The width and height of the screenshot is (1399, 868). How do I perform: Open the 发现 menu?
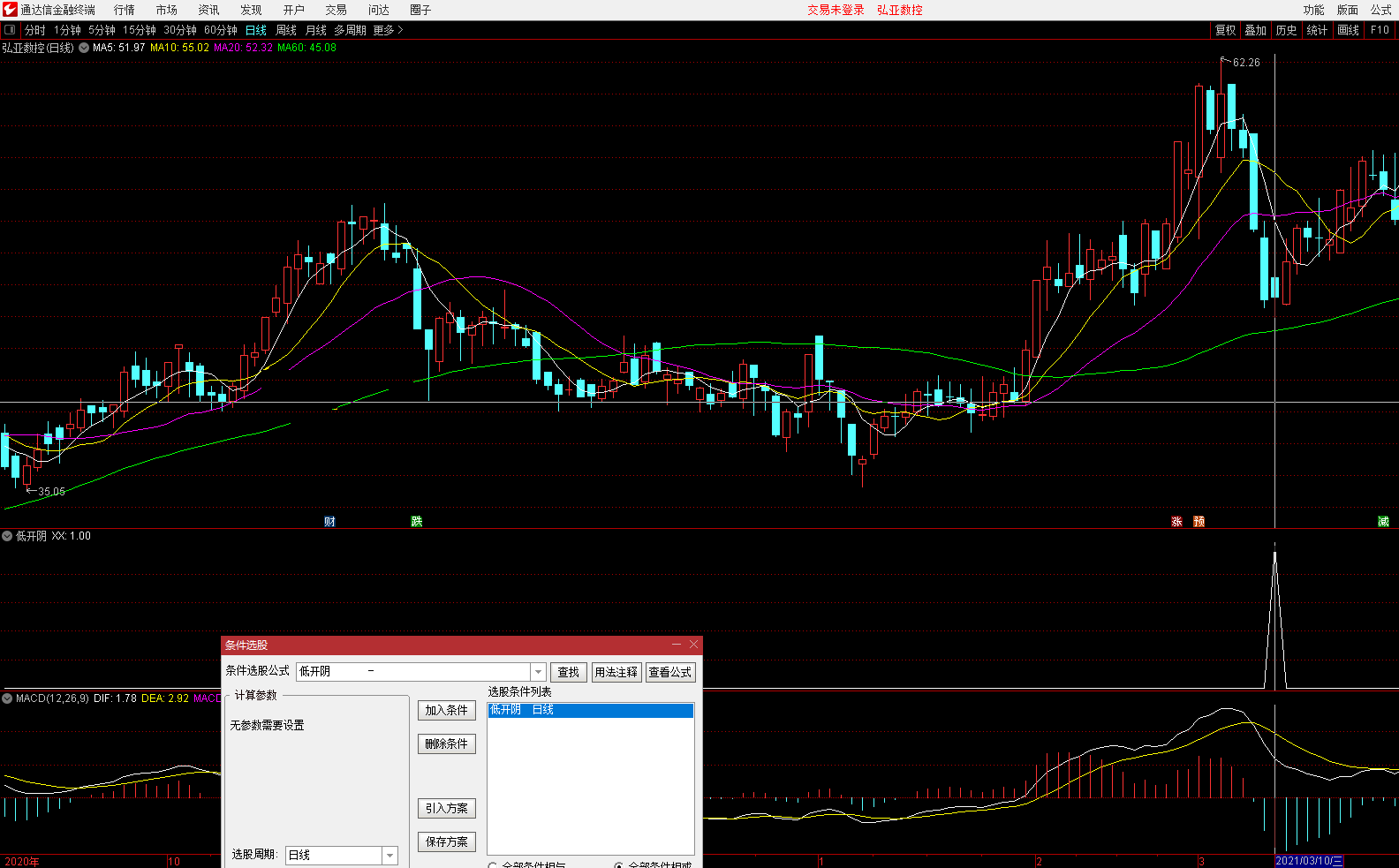point(252,10)
